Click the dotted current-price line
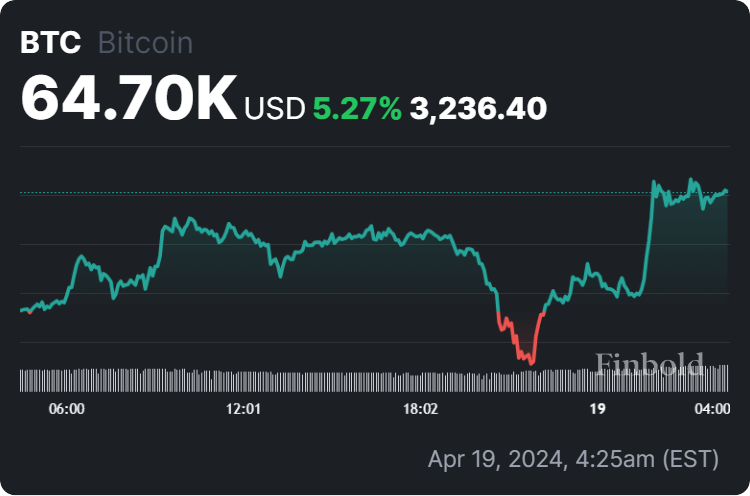Viewport: 750px width, 496px height. pyautogui.click(x=300, y=191)
